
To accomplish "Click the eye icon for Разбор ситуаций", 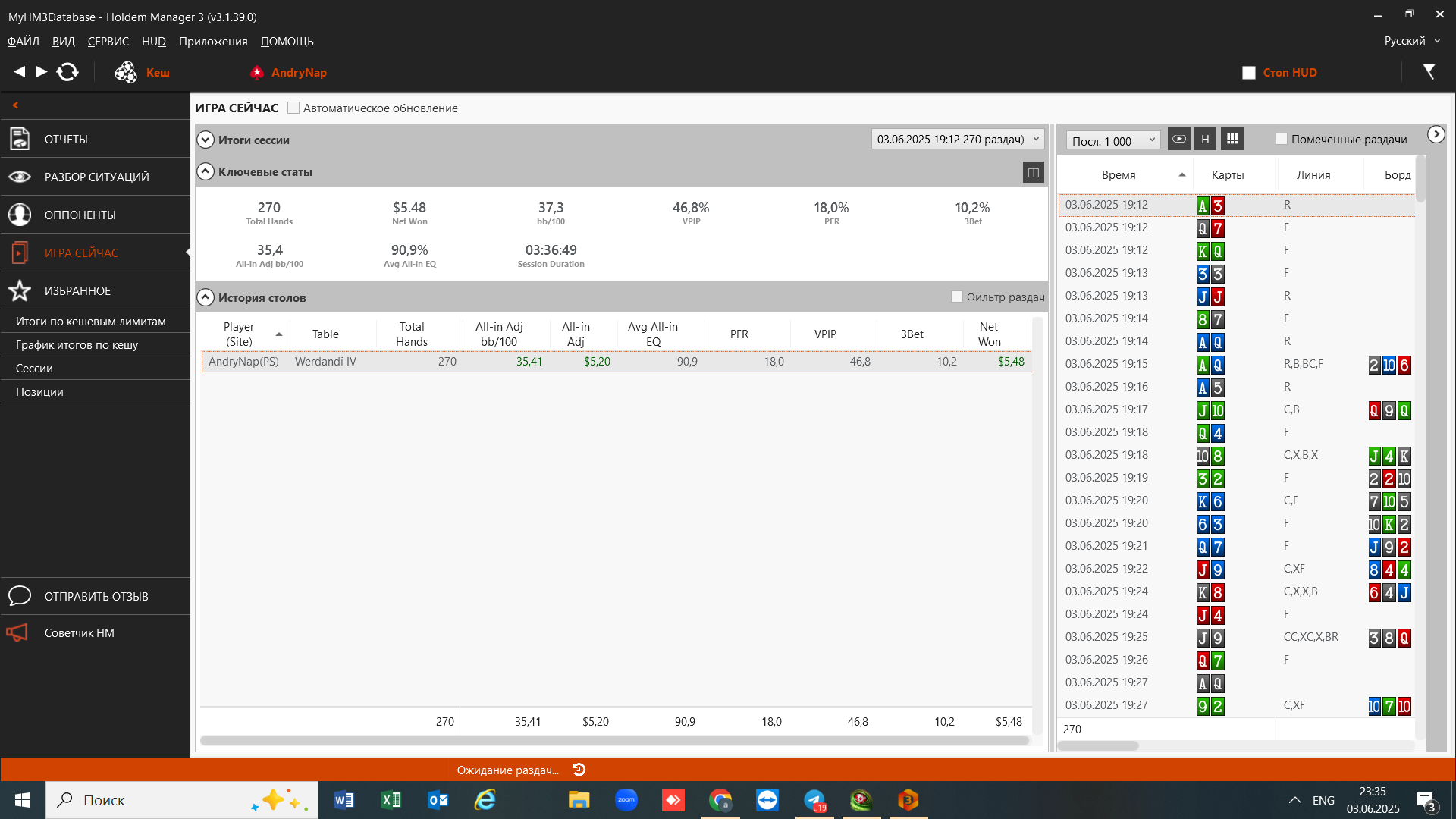I will coord(20,177).
